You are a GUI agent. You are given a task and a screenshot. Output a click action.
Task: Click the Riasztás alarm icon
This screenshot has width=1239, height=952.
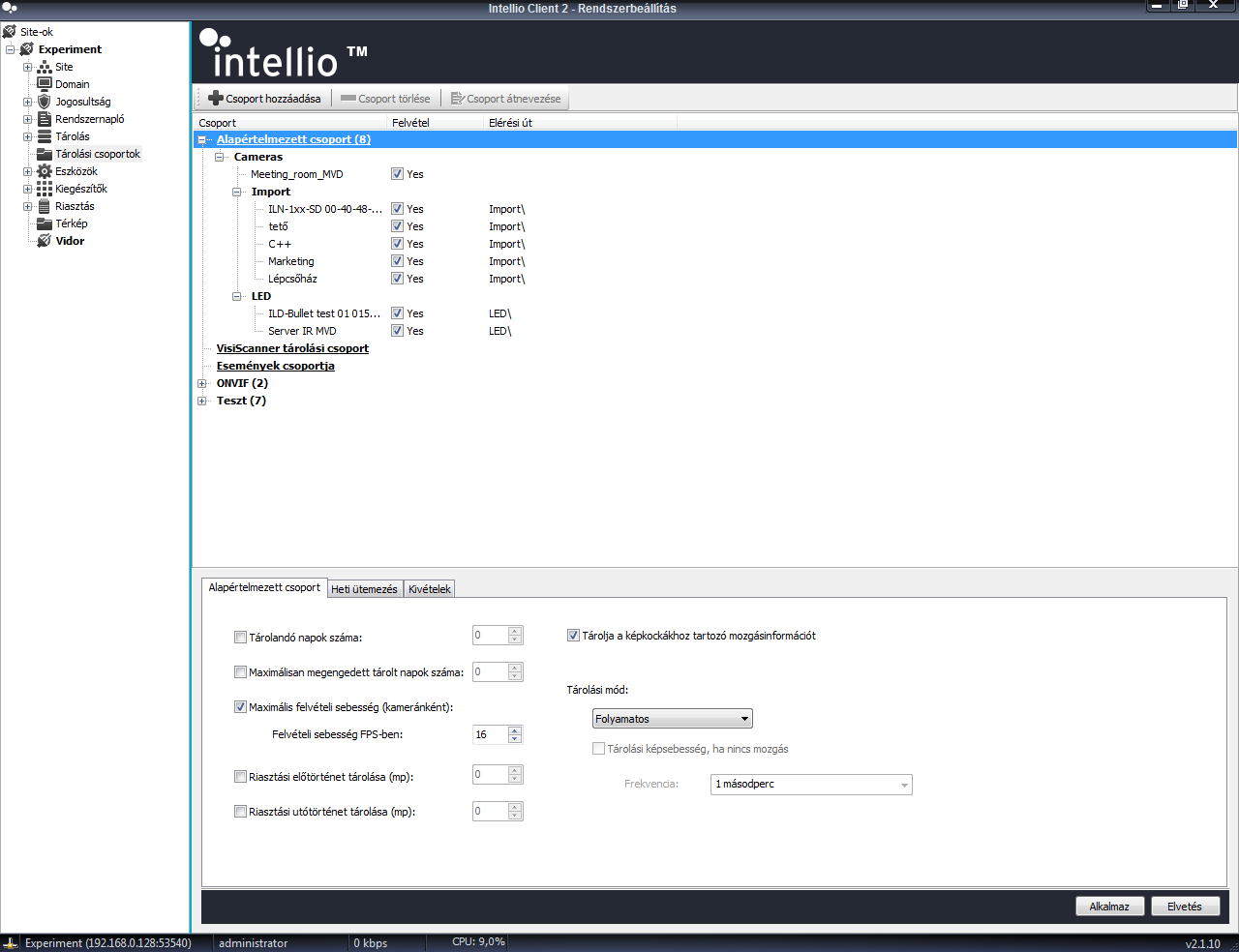tap(45, 206)
